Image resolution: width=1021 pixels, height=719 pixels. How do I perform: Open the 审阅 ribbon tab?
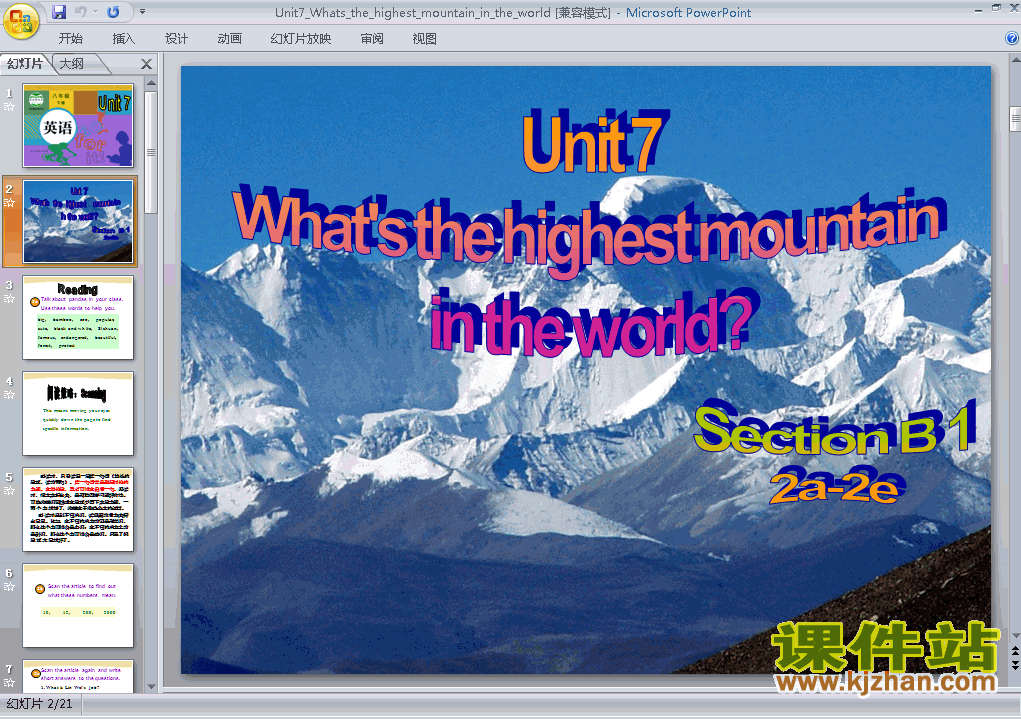pyautogui.click(x=372, y=38)
